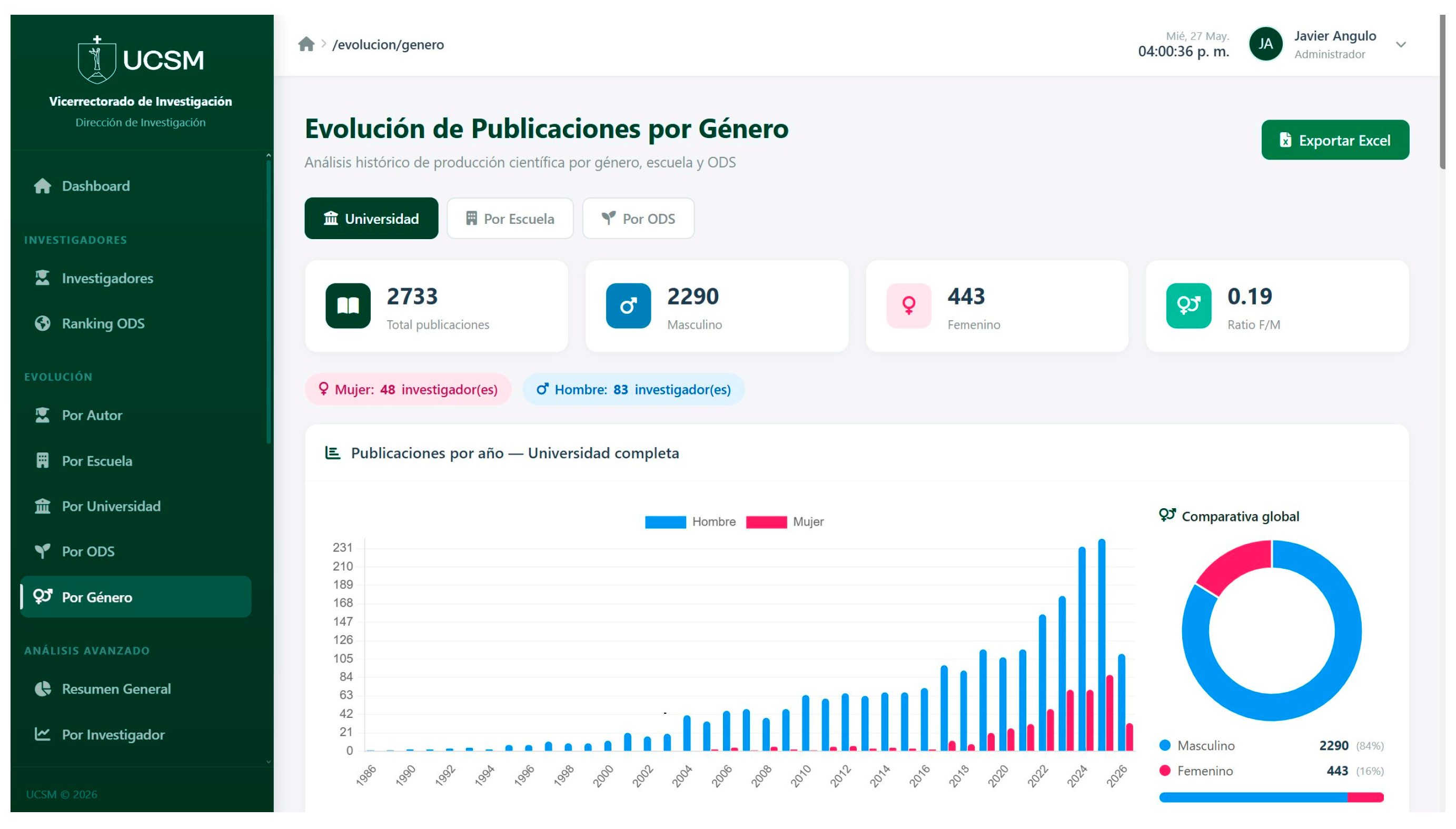
Task: Click the gender ratio progress bar
Action: 1272,797
